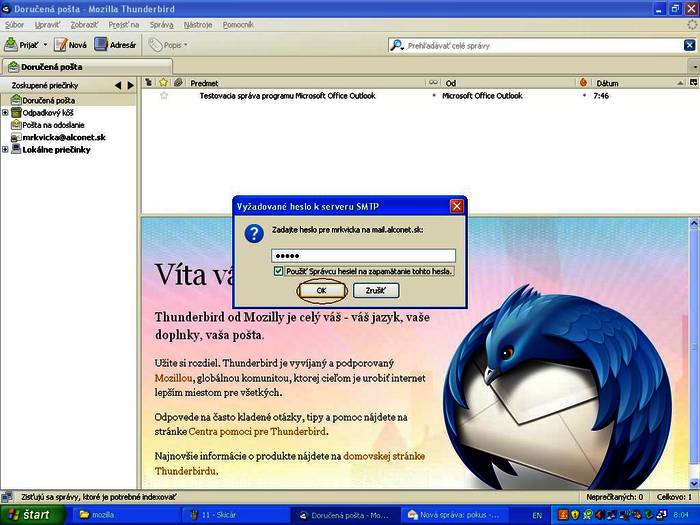Open tab list dropdown at tab bar end
The width and height of the screenshot is (700, 525).
coord(695,67)
